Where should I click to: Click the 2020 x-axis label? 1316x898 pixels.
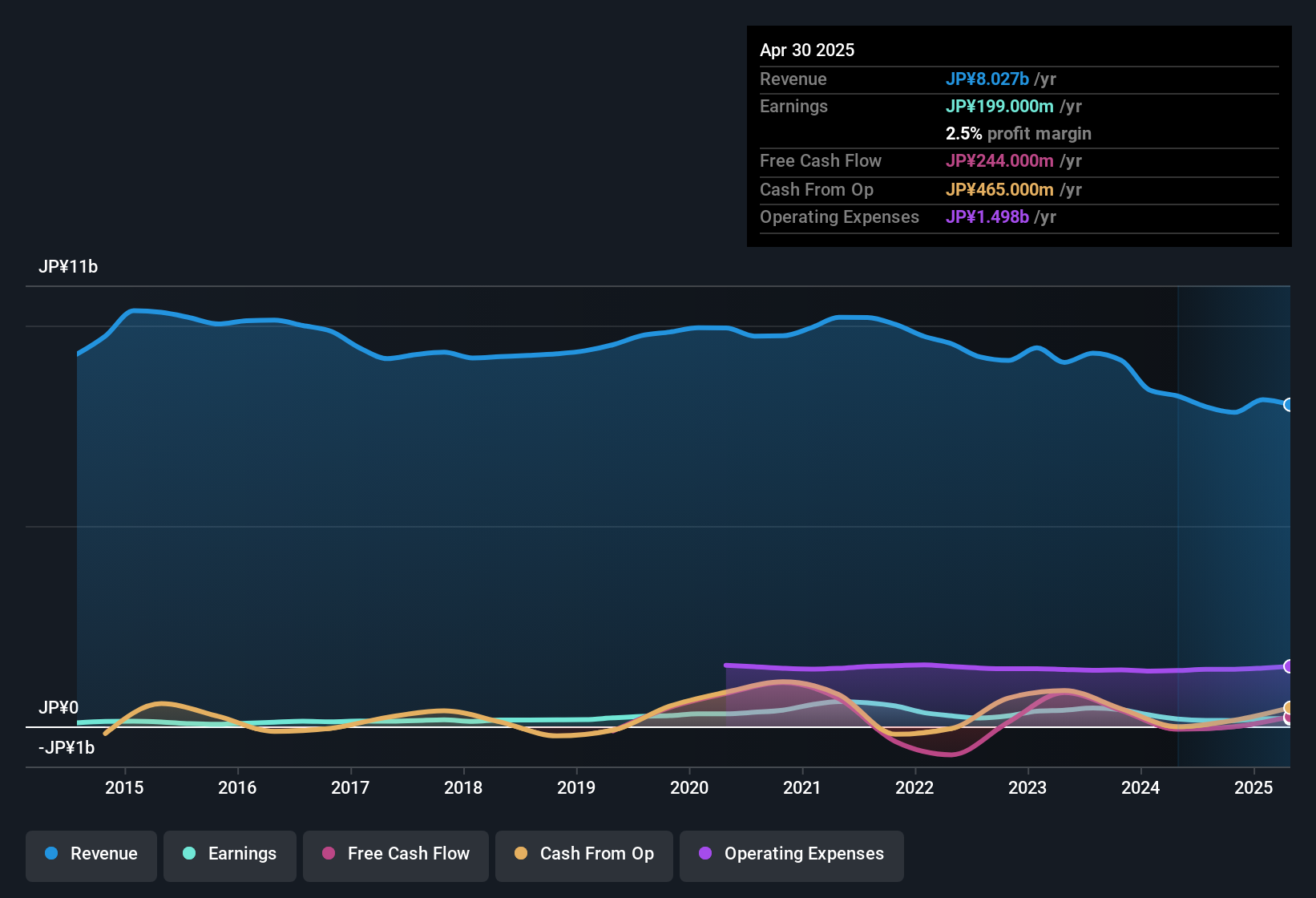[689, 787]
